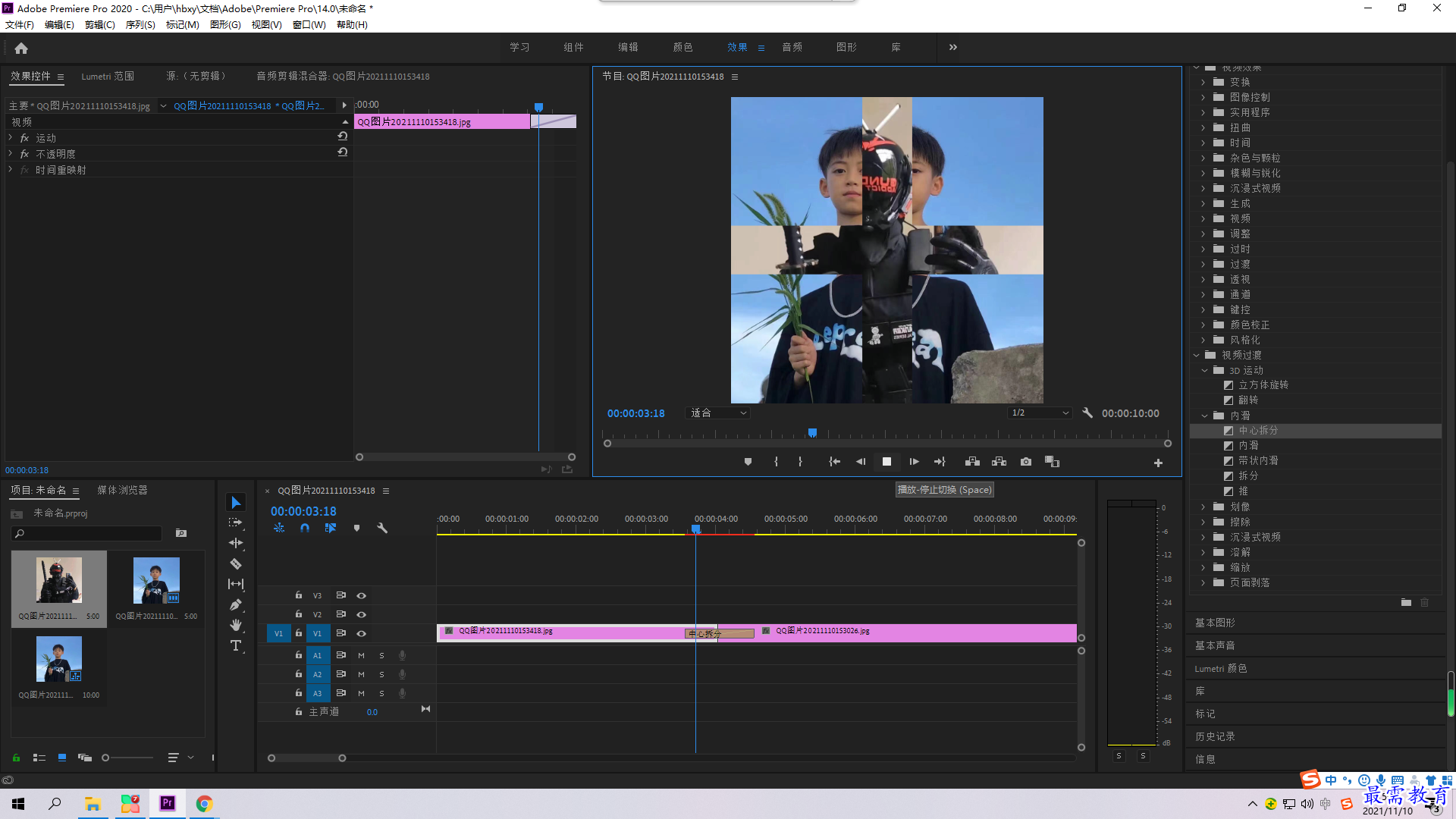1456x819 pixels.
Task: Reset the 运动 effect
Action: pos(343,136)
